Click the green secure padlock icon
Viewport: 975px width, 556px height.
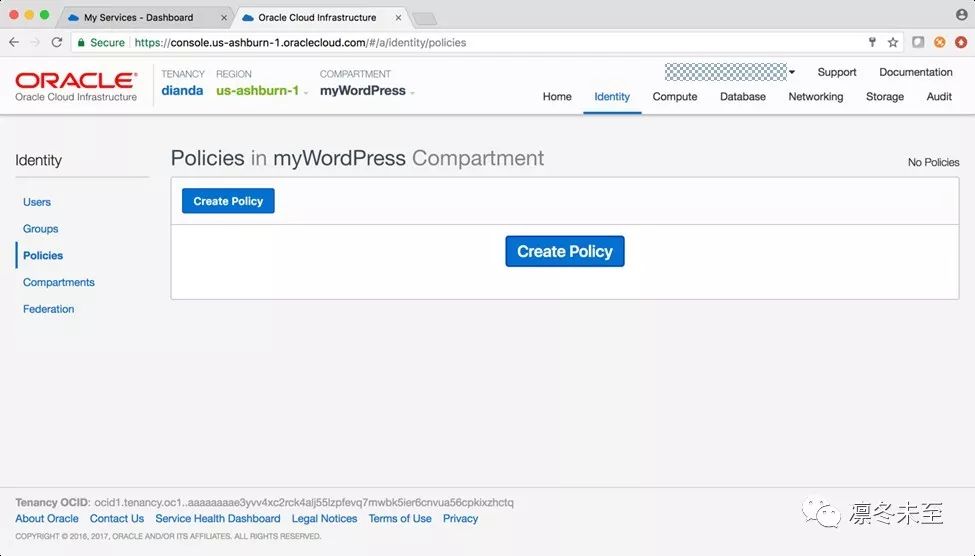pos(81,42)
